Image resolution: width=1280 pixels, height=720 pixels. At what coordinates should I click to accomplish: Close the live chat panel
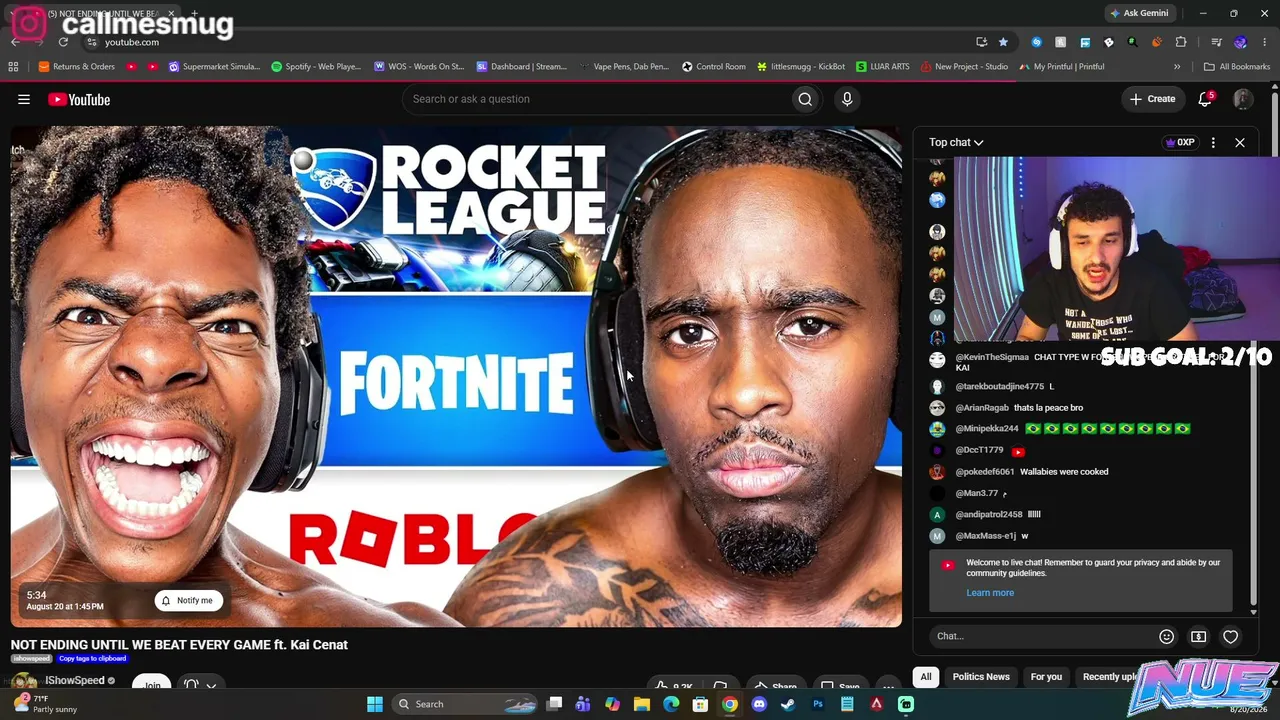(x=1240, y=142)
